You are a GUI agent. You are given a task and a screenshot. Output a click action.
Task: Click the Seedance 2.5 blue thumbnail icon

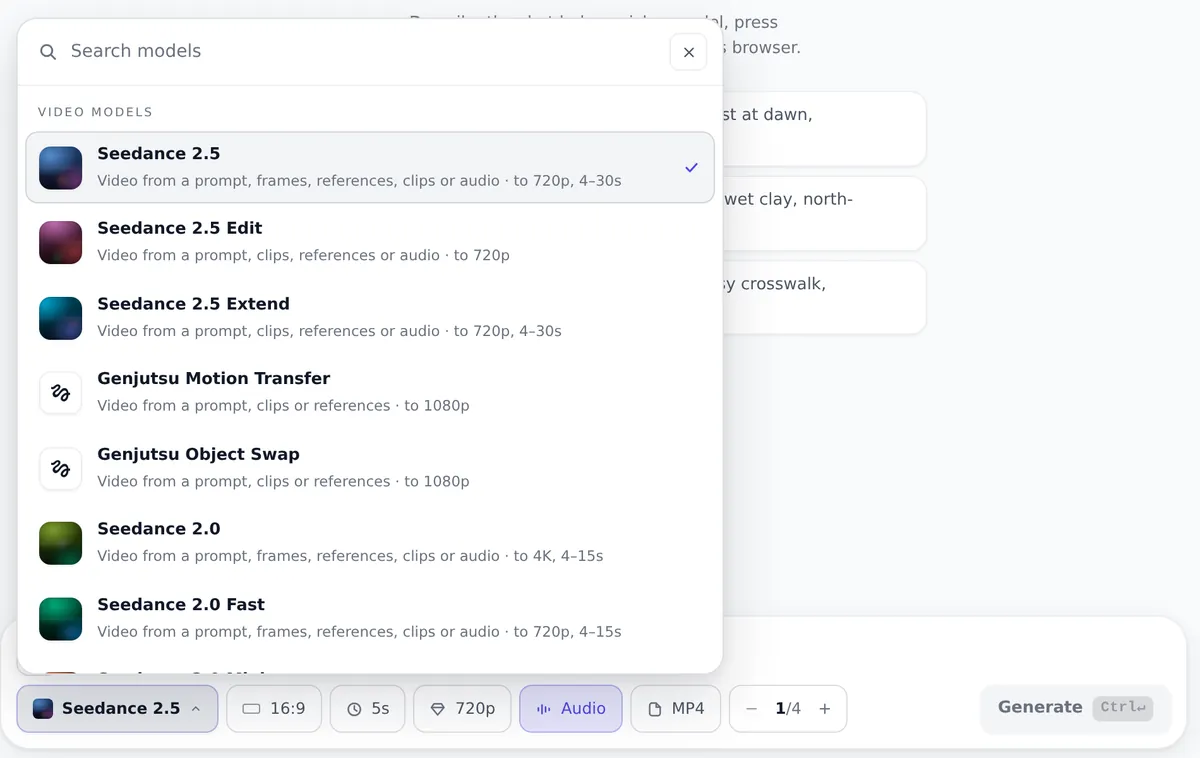pyautogui.click(x=60, y=167)
